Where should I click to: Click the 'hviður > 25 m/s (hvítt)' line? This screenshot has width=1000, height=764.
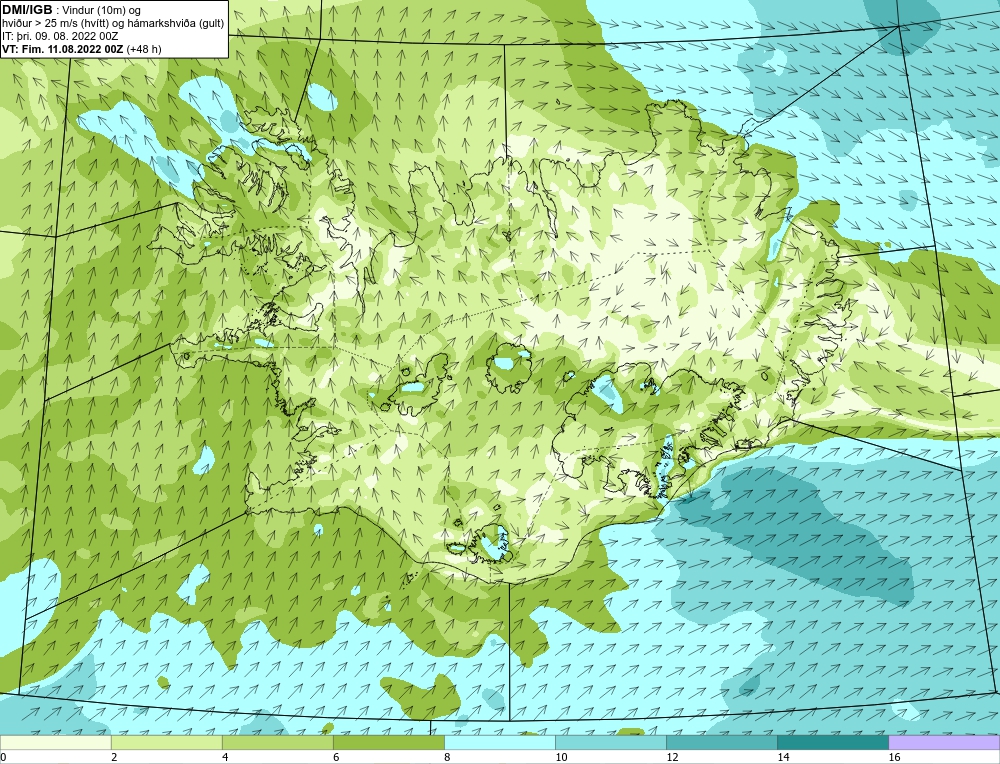pyautogui.click(x=55, y=23)
